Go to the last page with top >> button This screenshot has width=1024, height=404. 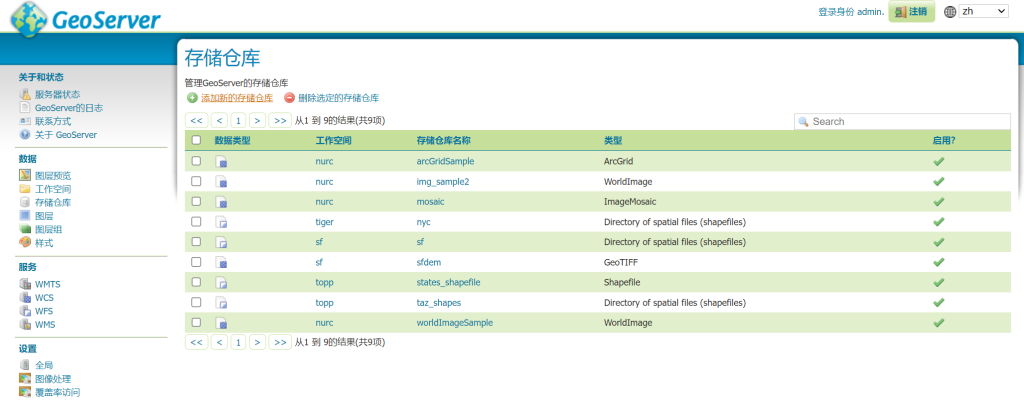(280, 120)
